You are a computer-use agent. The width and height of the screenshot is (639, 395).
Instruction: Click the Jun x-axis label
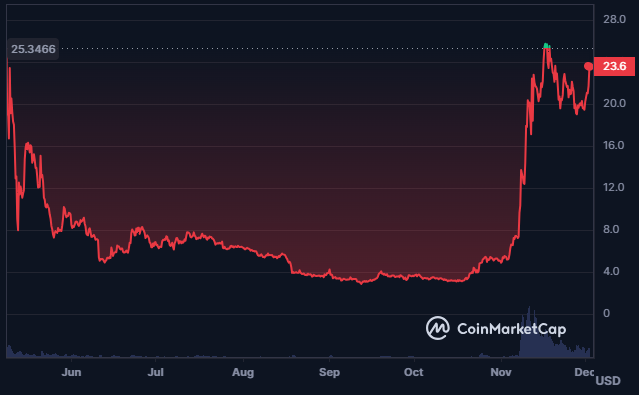71,372
